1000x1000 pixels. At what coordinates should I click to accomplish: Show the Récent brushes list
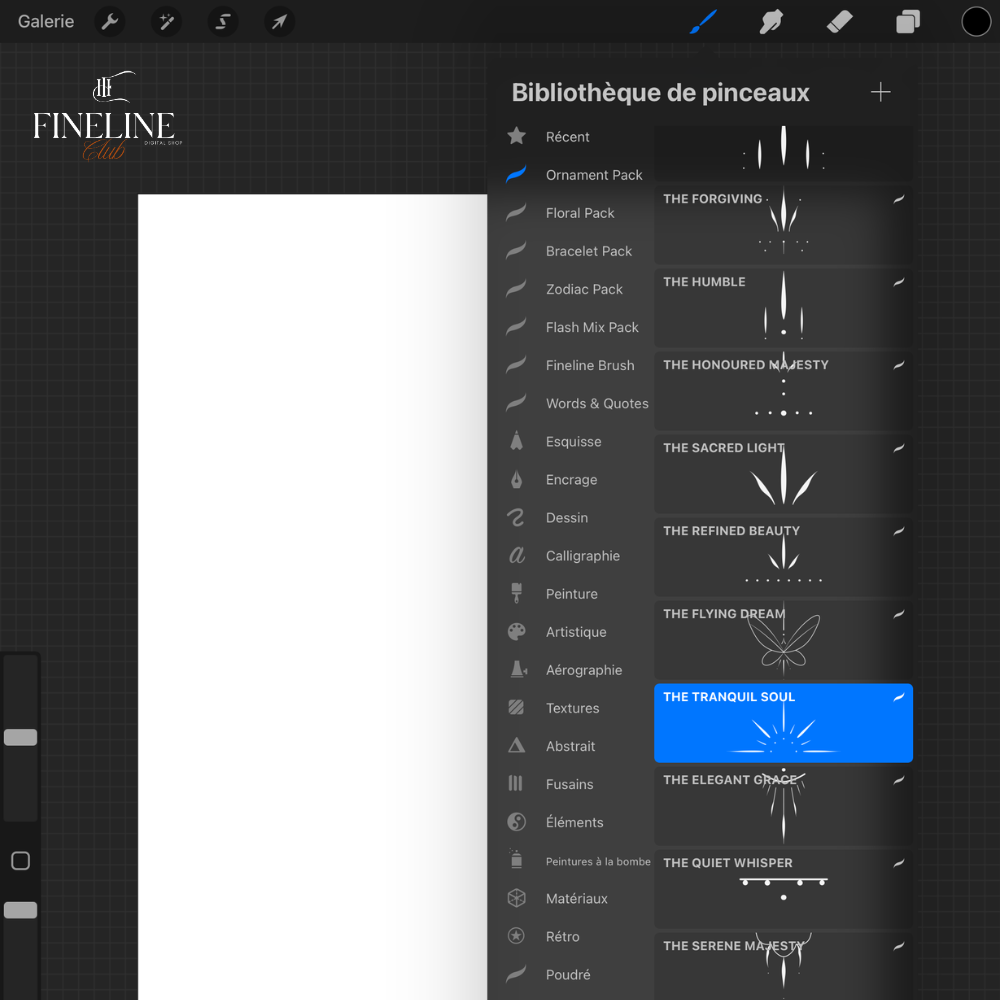[567, 137]
